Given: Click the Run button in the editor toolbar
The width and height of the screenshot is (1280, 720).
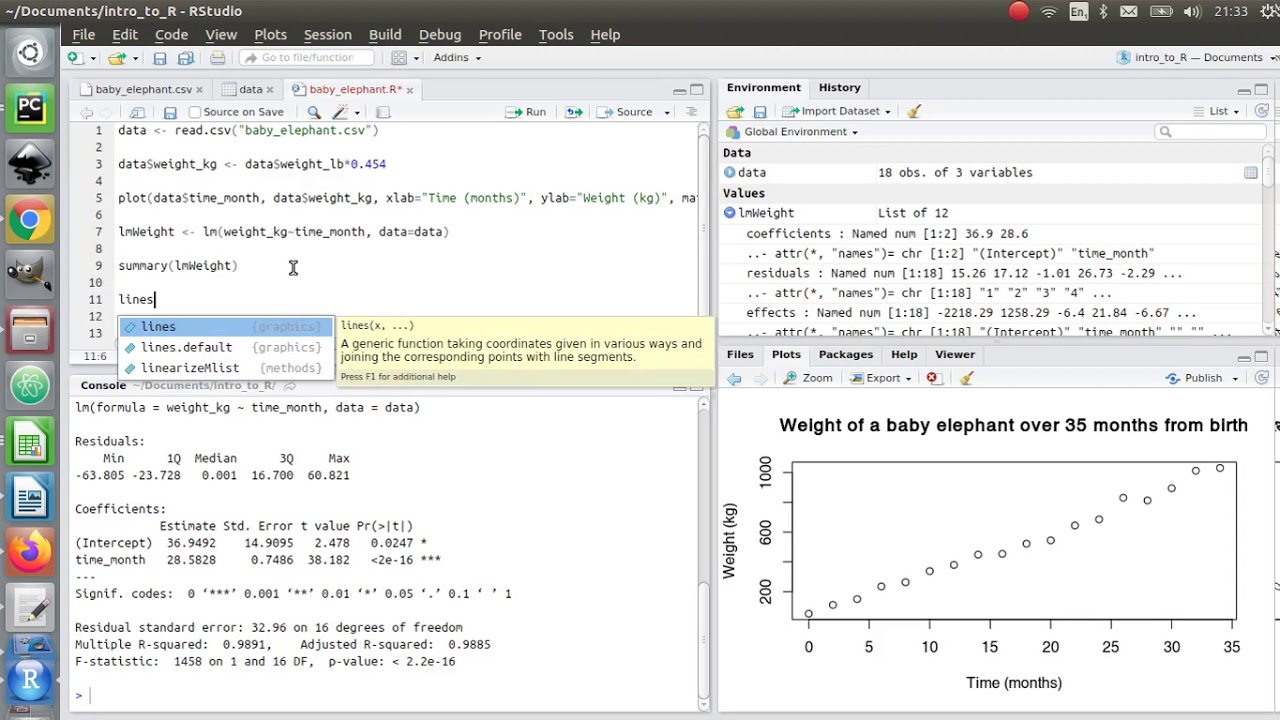Looking at the screenshot, I should [x=526, y=112].
